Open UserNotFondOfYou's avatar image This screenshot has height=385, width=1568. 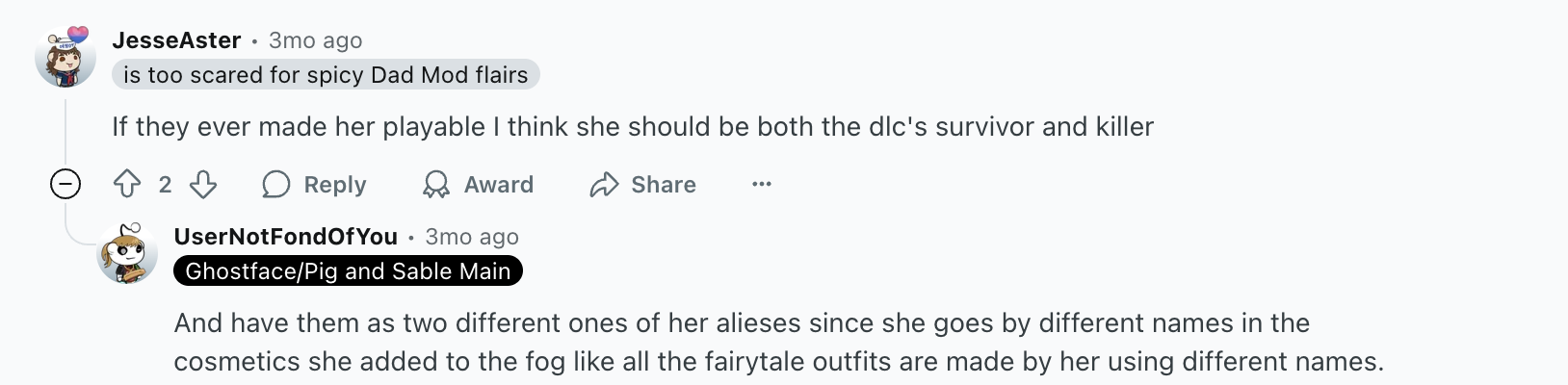(x=127, y=254)
